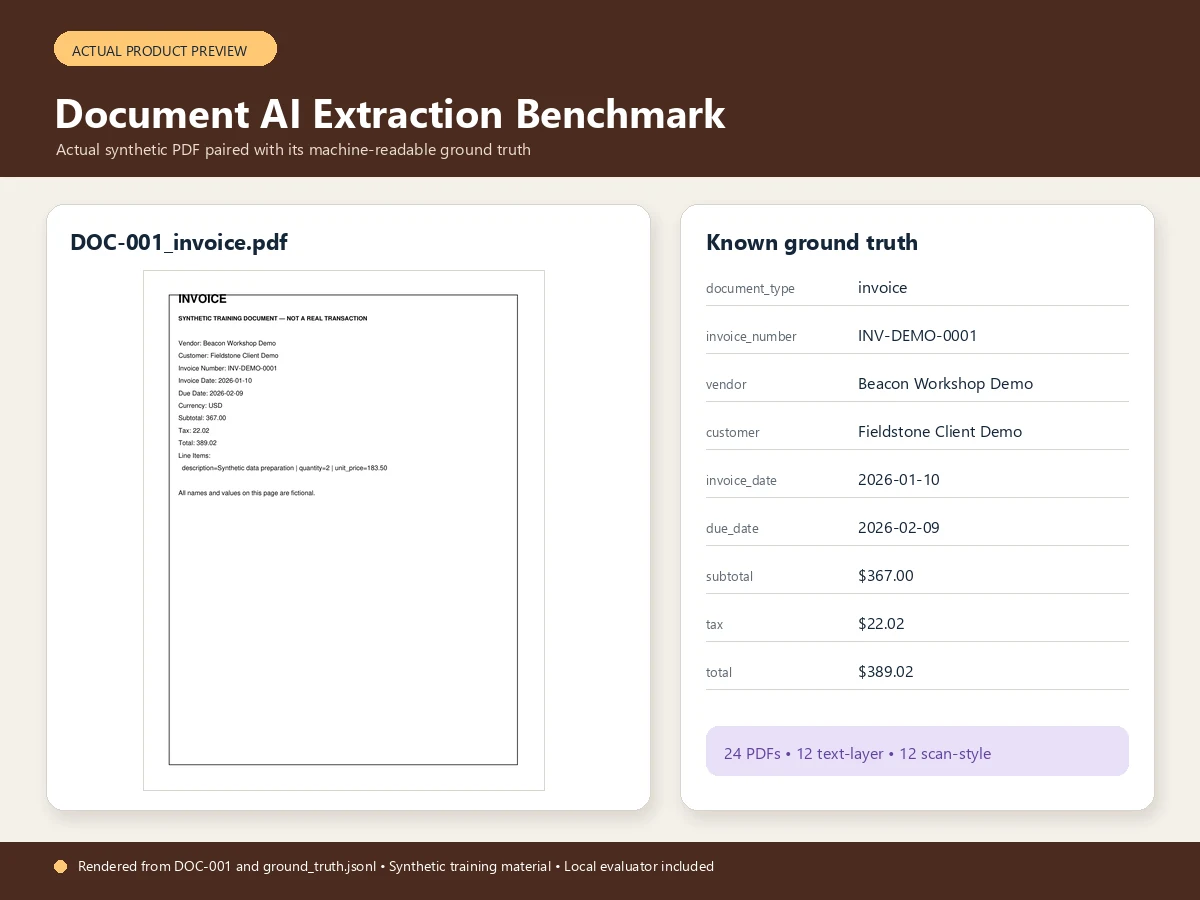Click the INV-DEMO-0001 value
This screenshot has height=900, width=1200.
(x=917, y=336)
